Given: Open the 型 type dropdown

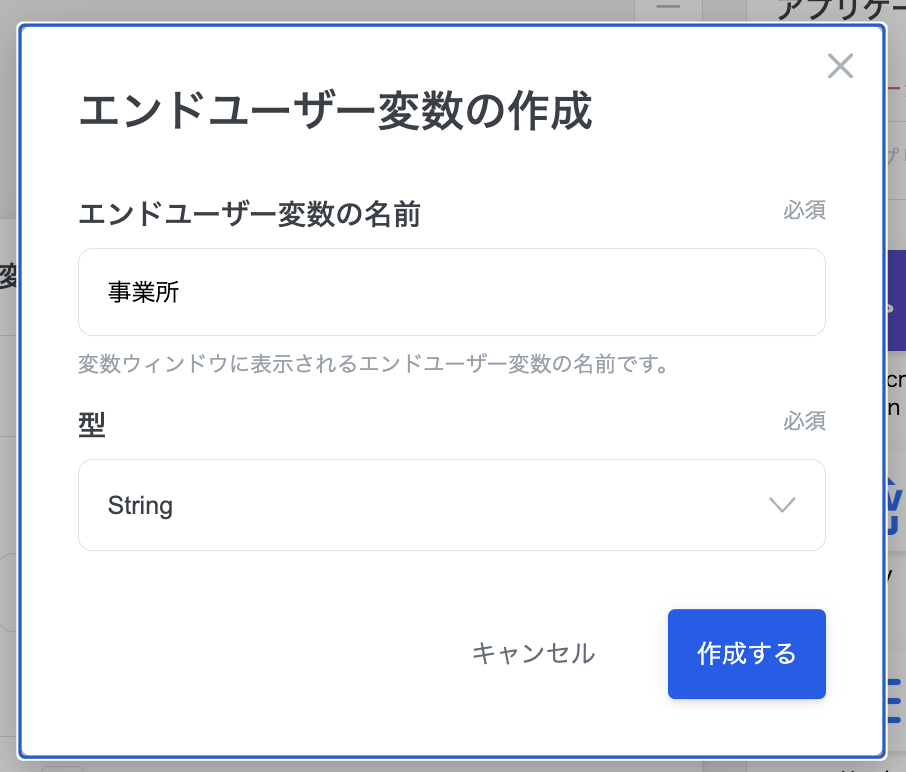Looking at the screenshot, I should tap(451, 505).
